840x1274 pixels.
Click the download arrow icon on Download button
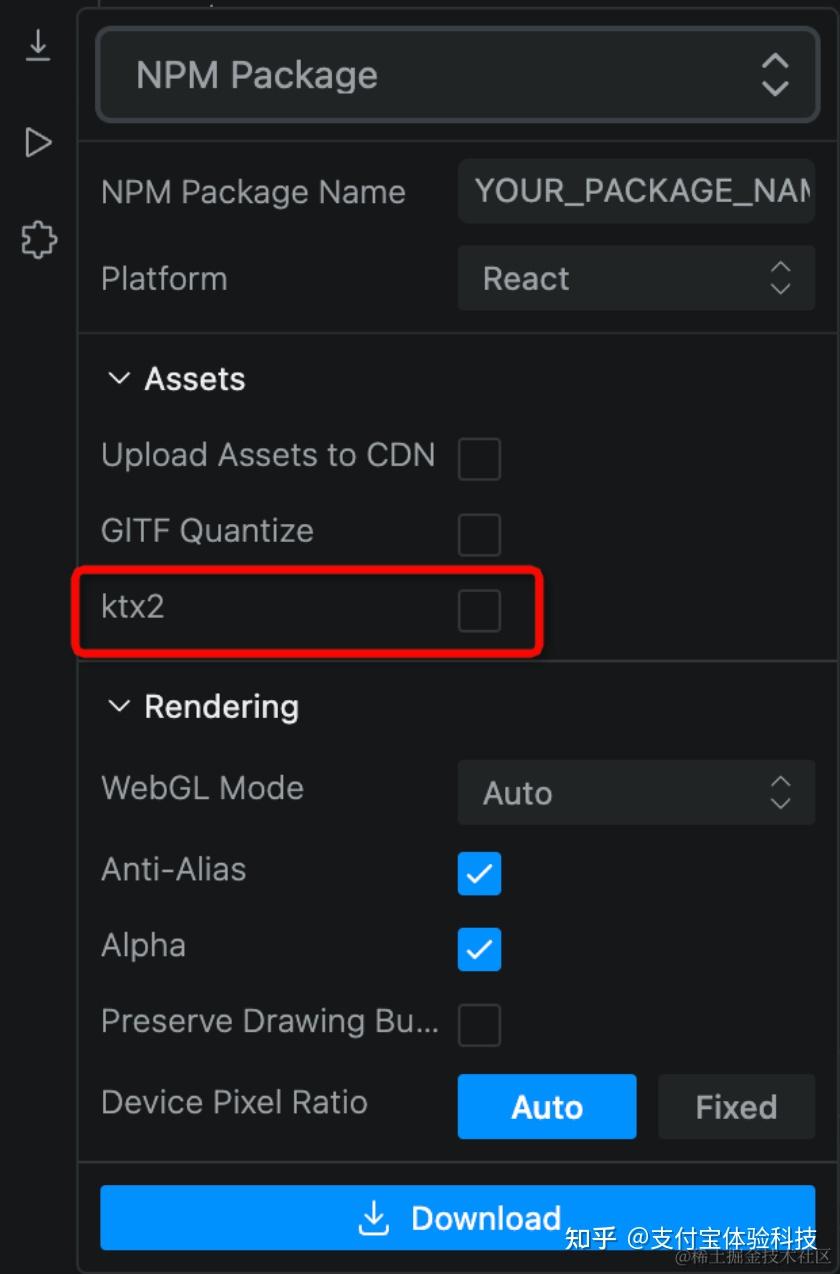374,1218
